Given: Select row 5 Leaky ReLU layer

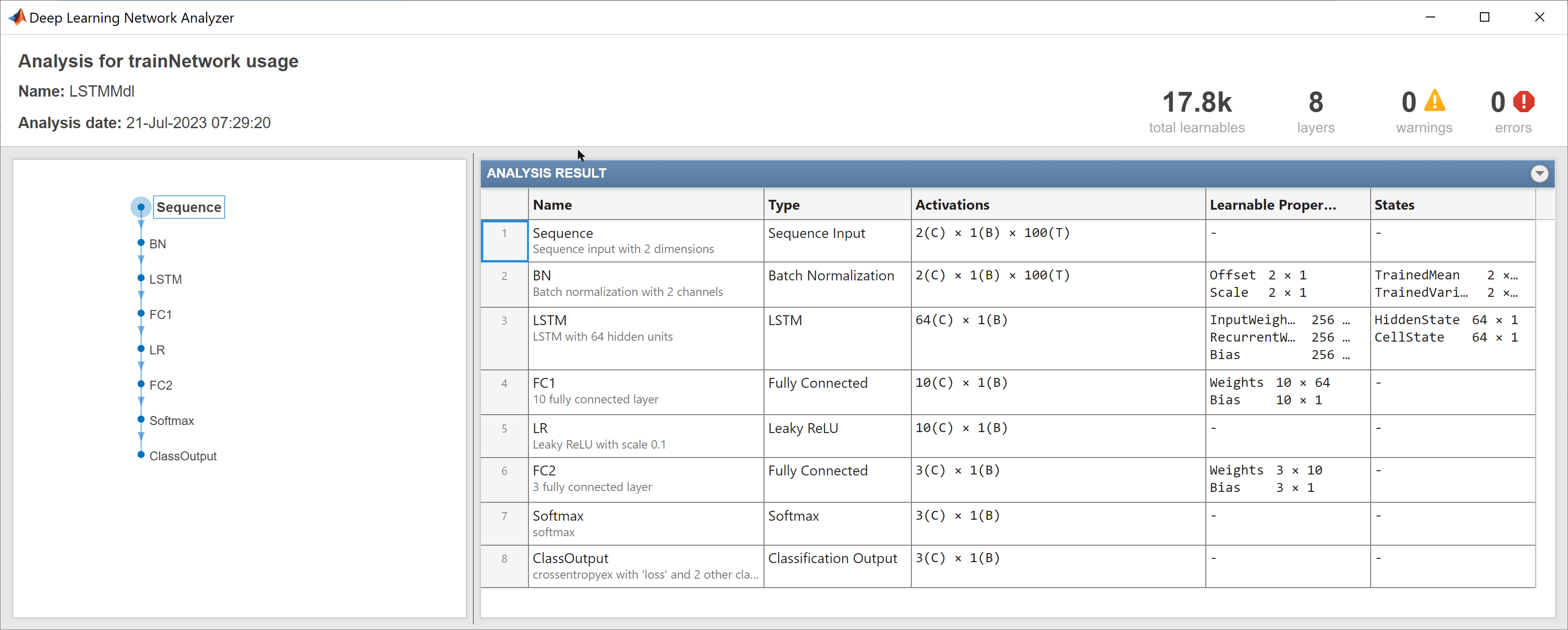Looking at the screenshot, I should pyautogui.click(x=645, y=436).
